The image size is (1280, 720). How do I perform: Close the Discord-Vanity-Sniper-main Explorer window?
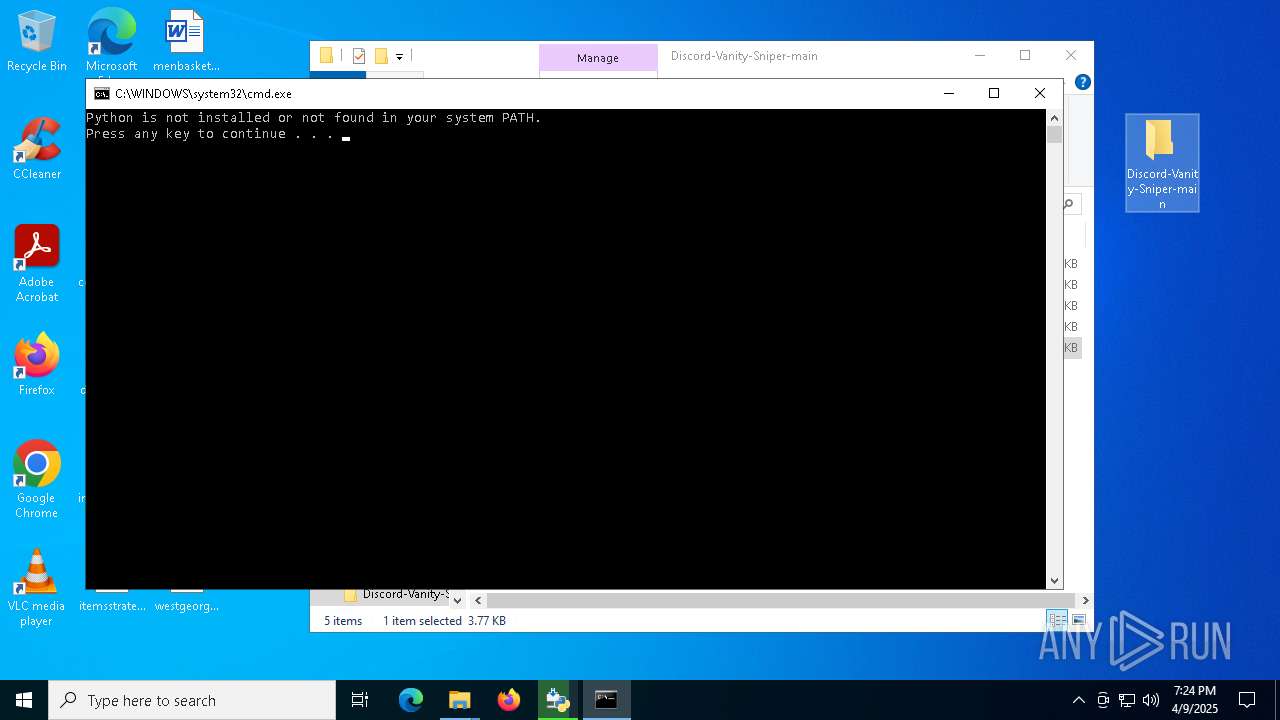coord(1071,55)
